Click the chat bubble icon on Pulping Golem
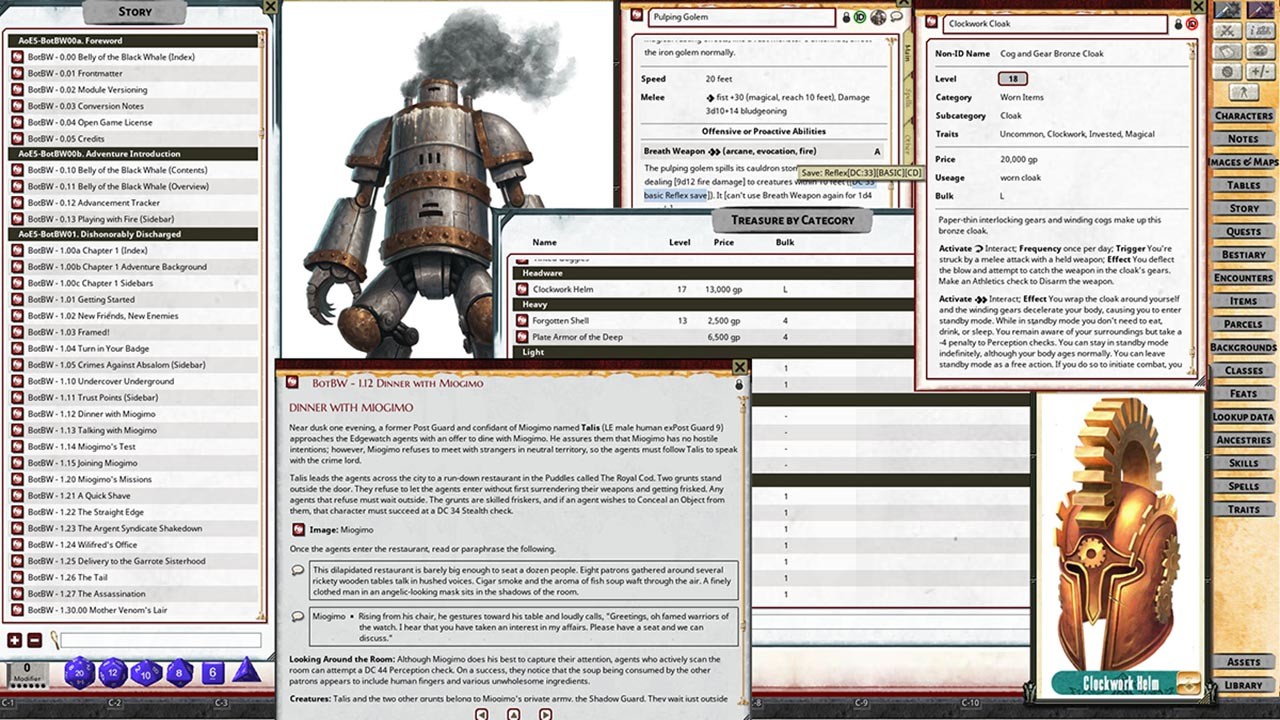Screen dimensions: 1280x720 [x=896, y=17]
